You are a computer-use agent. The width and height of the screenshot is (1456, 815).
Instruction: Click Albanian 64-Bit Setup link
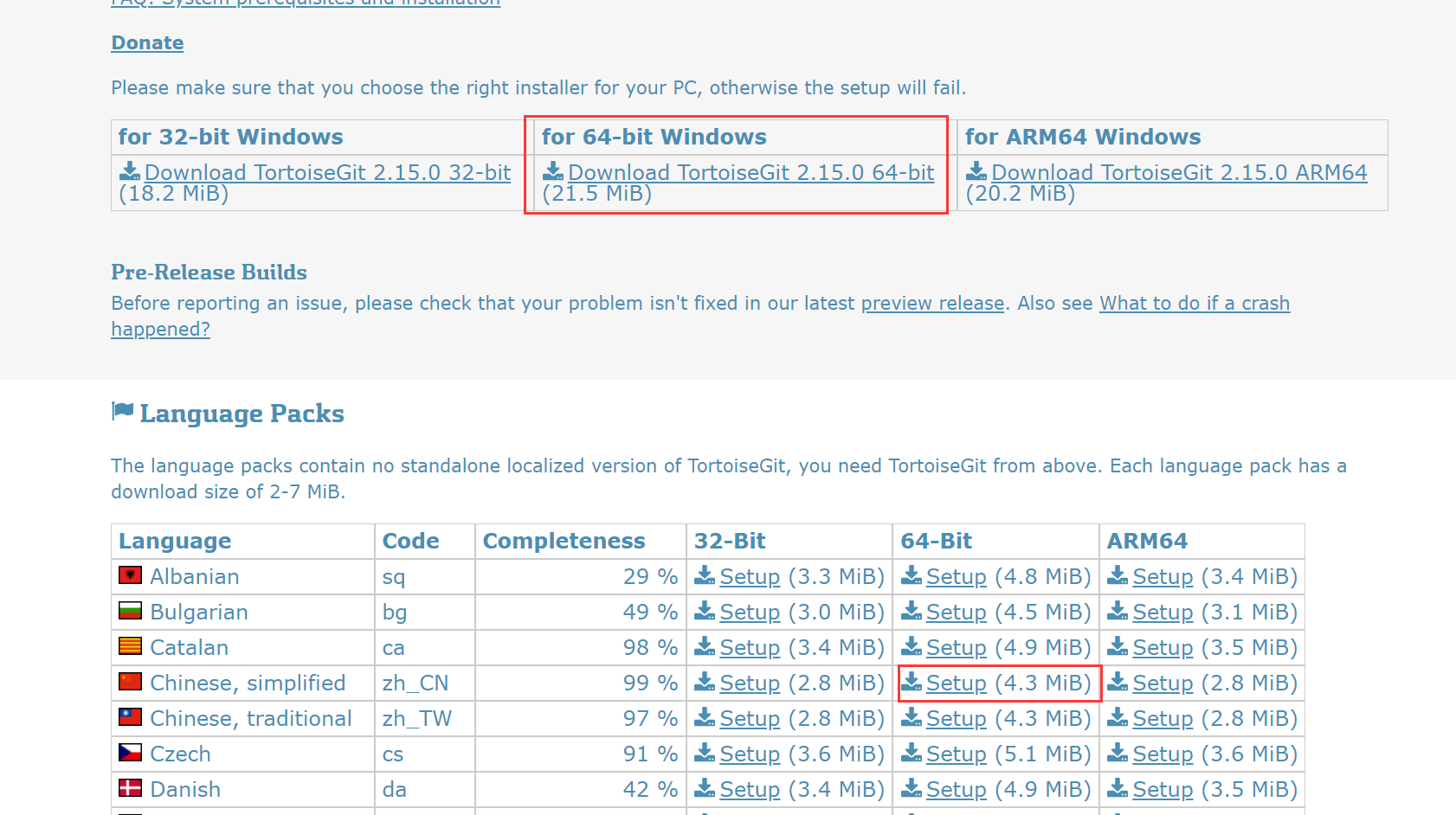(x=956, y=576)
